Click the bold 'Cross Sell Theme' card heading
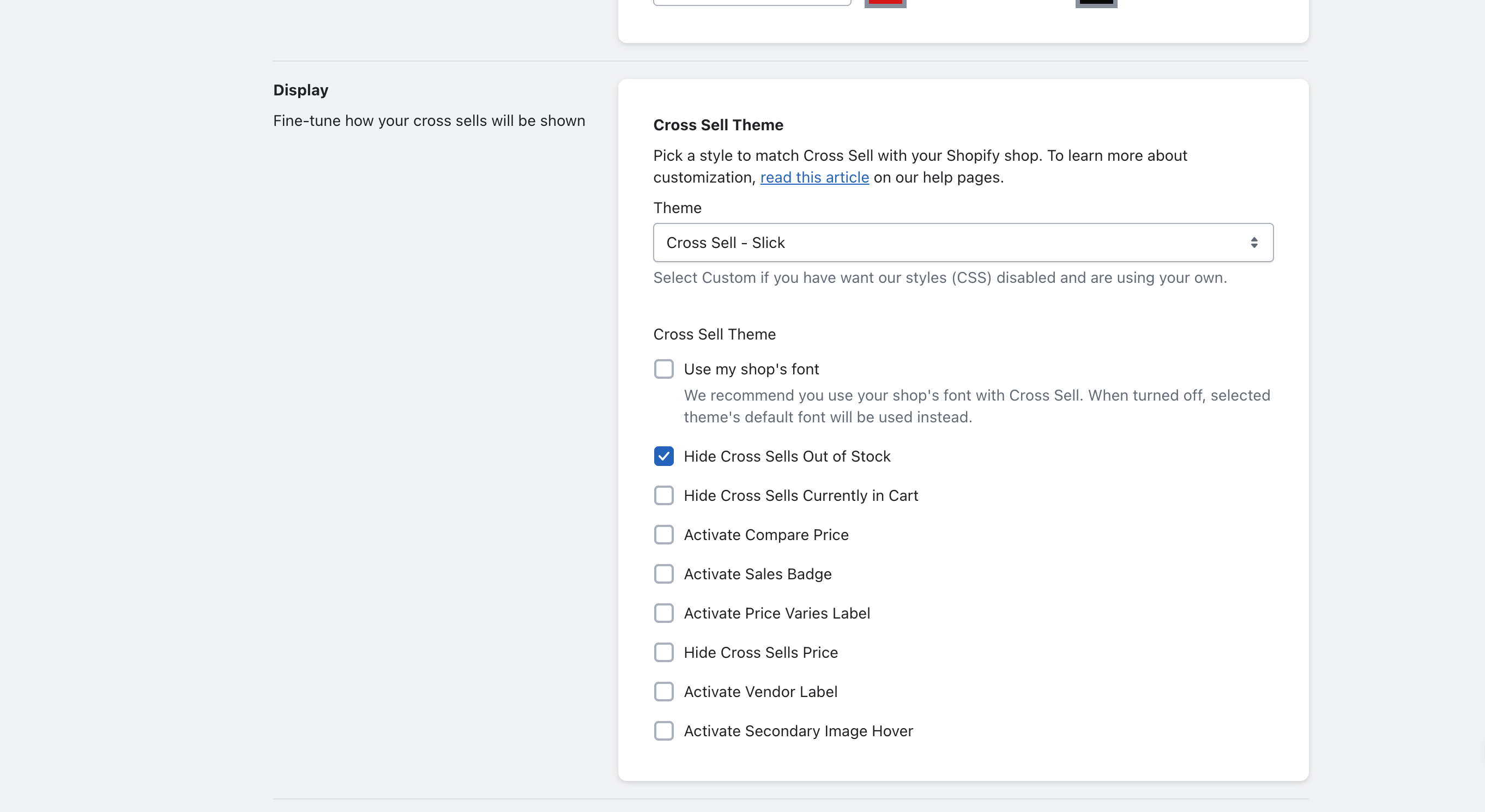The height and width of the screenshot is (812, 1485). pos(718,125)
